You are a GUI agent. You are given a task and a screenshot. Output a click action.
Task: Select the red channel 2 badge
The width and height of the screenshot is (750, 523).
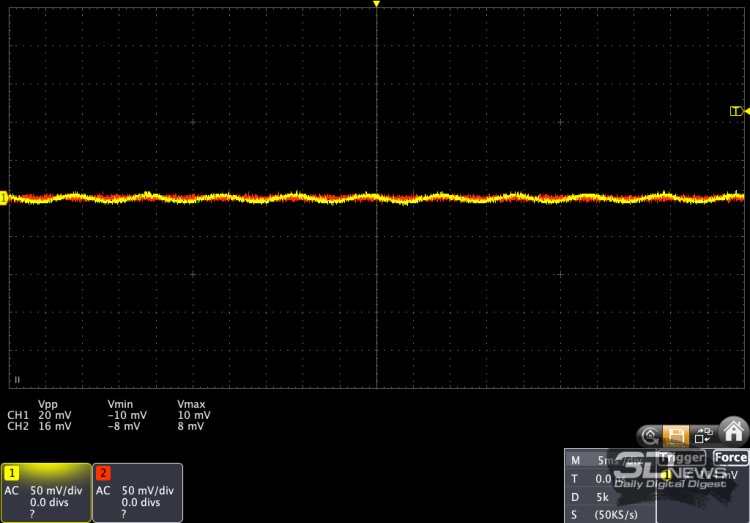pos(103,473)
